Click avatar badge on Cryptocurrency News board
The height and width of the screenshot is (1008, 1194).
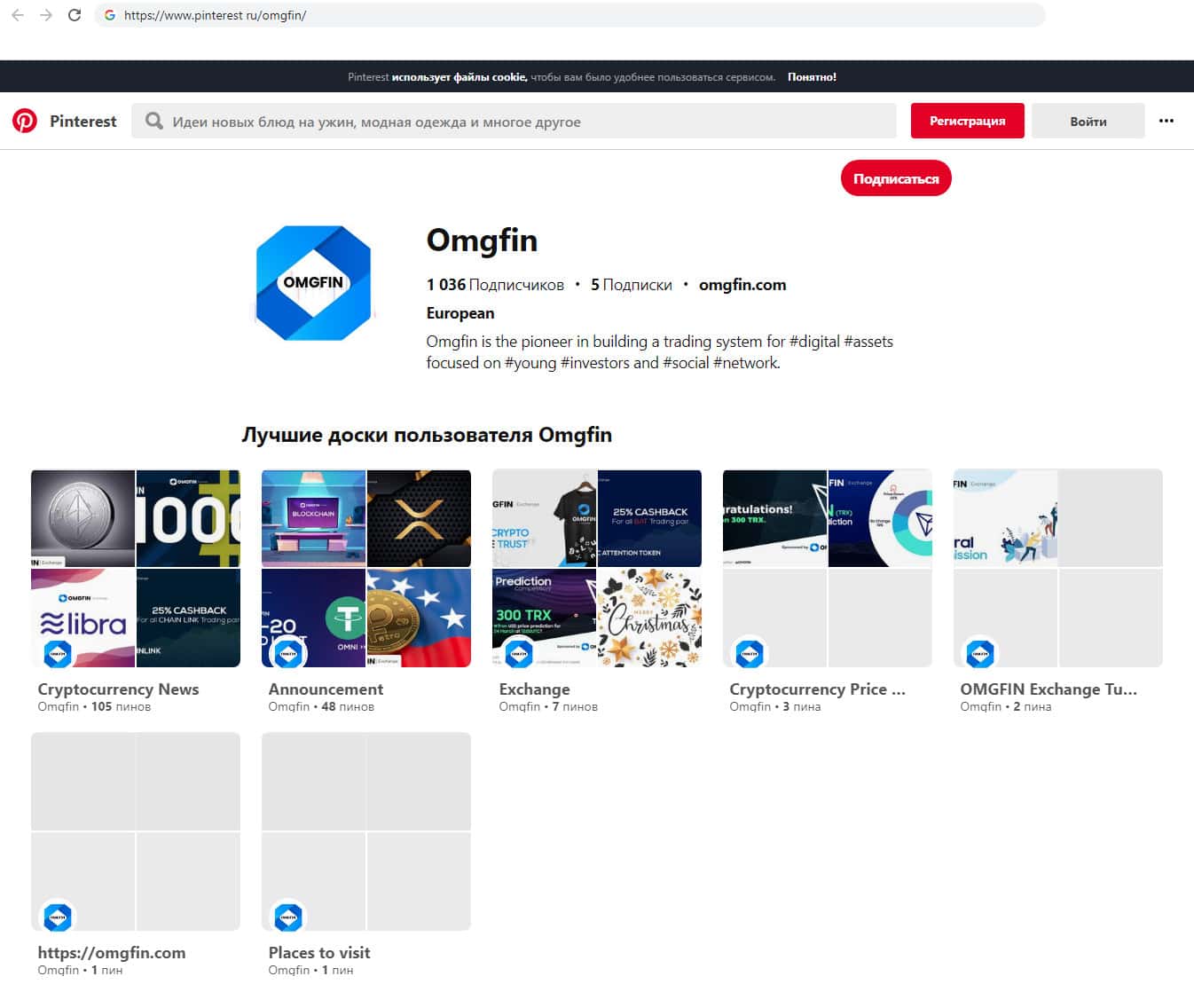tap(58, 654)
